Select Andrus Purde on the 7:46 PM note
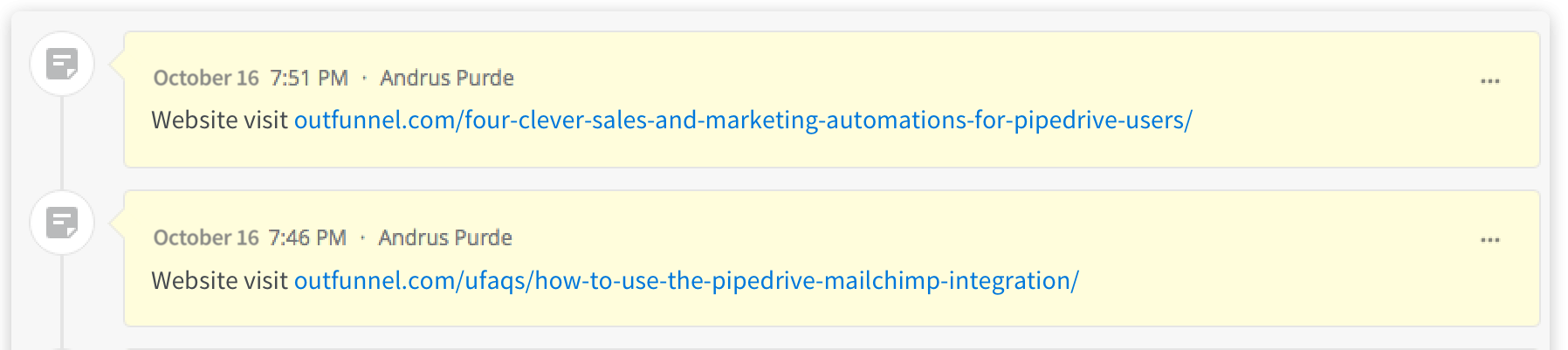Viewport: 1568px width, 350px height. coord(445,237)
